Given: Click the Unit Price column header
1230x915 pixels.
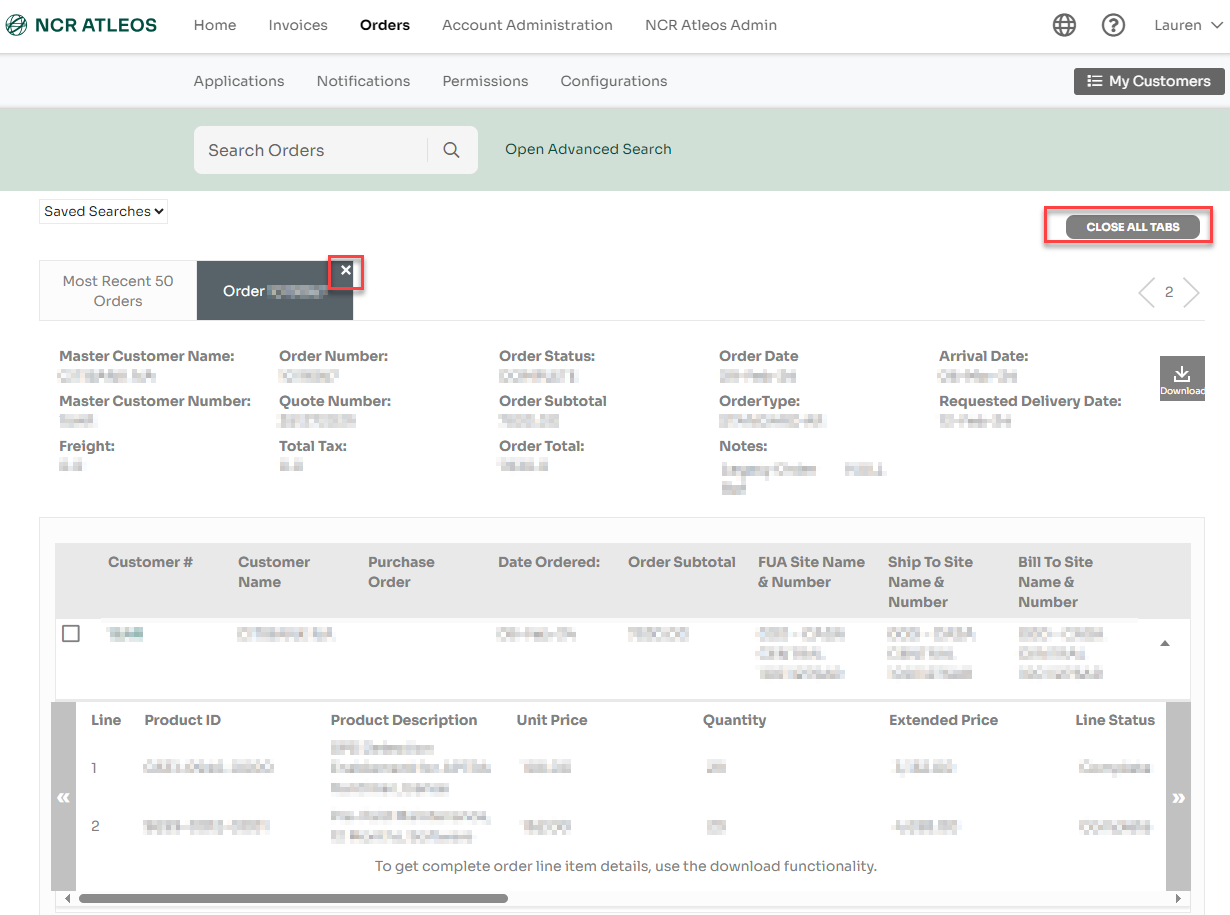Looking at the screenshot, I should click(552, 720).
